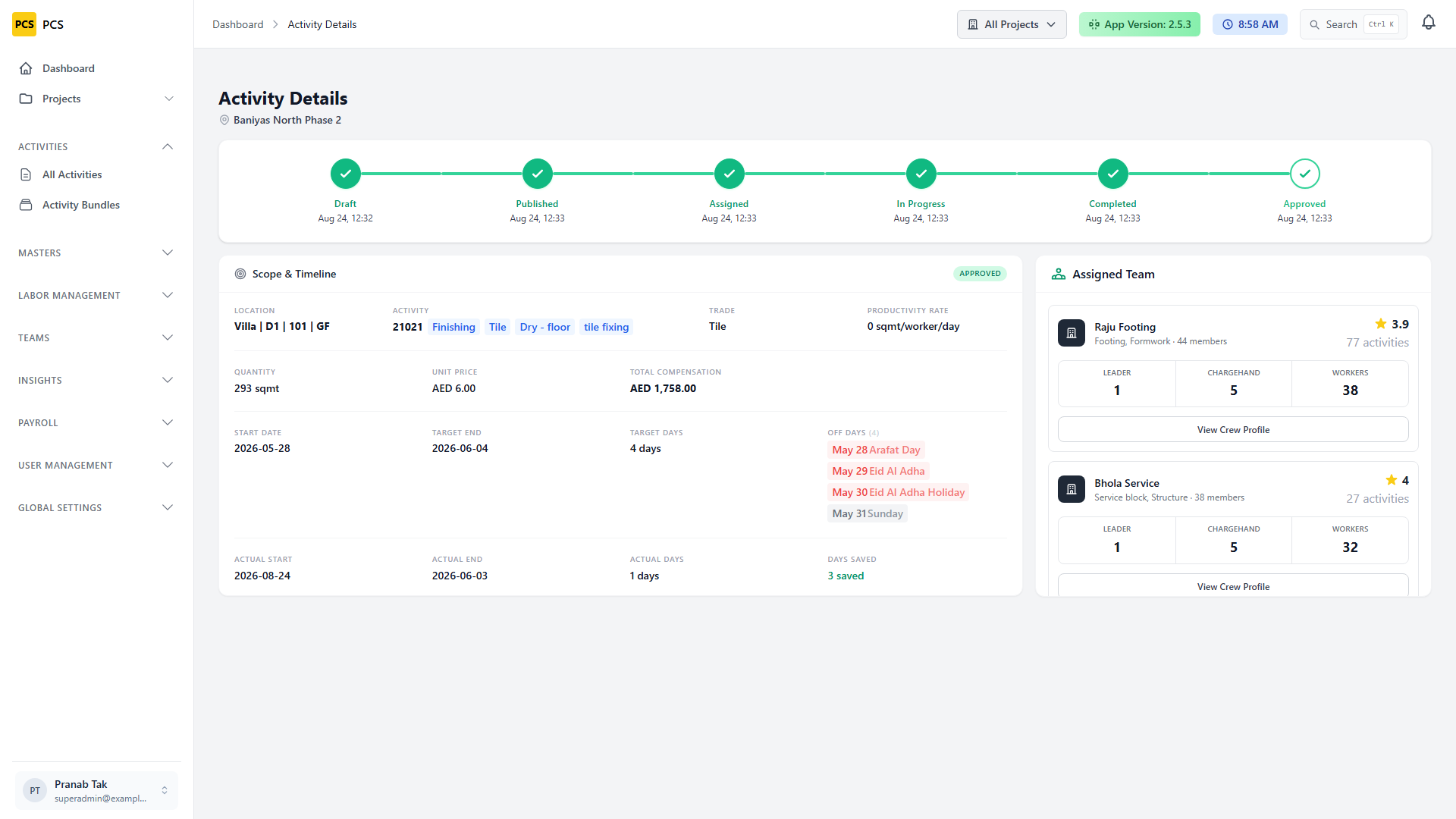The width and height of the screenshot is (1456, 819).
Task: Click the Activity Bundles icon
Action: (26, 205)
